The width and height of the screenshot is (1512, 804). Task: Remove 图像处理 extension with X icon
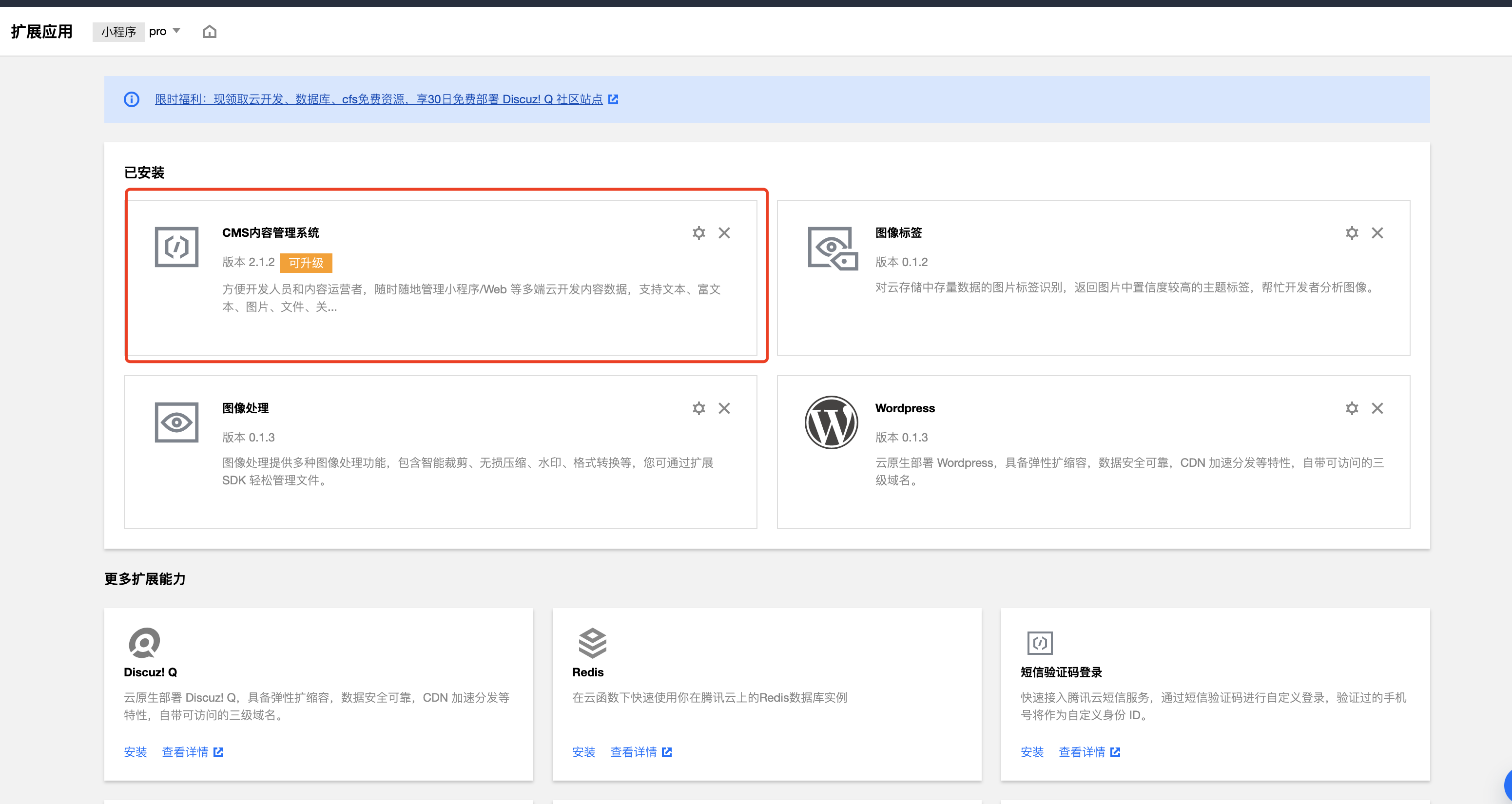point(724,408)
